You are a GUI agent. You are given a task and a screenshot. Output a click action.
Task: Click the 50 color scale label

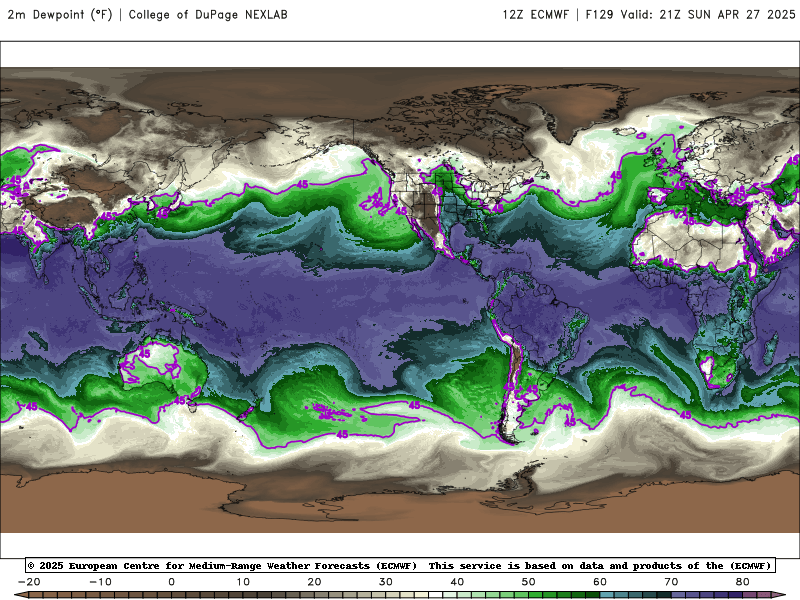529,582
